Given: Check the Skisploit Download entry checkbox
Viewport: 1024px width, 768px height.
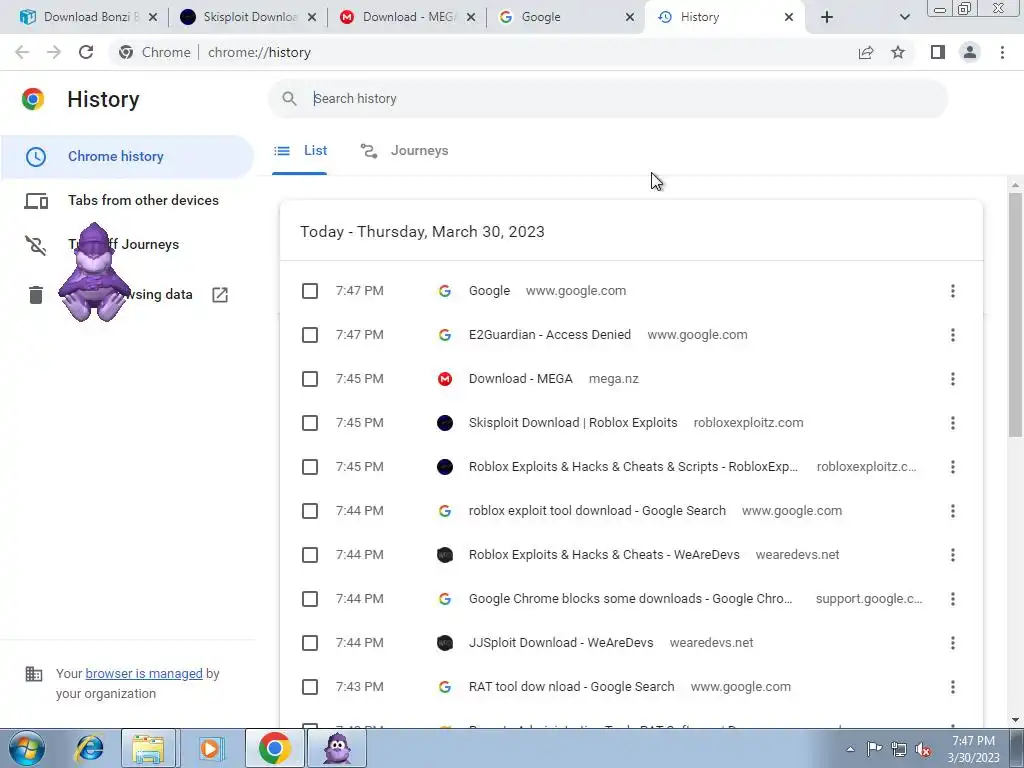Looking at the screenshot, I should click(x=310, y=423).
